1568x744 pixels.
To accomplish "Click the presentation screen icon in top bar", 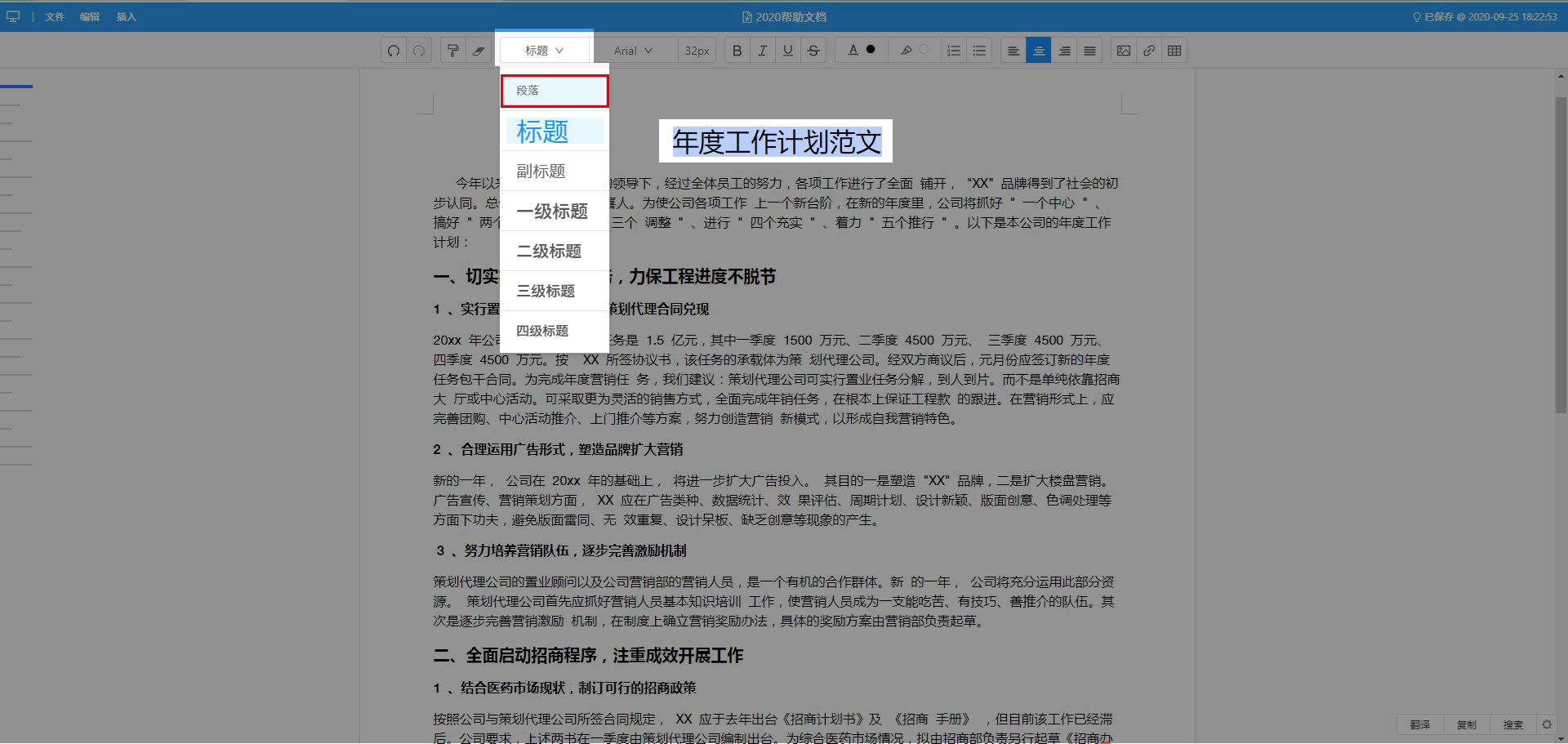I will click(13, 16).
